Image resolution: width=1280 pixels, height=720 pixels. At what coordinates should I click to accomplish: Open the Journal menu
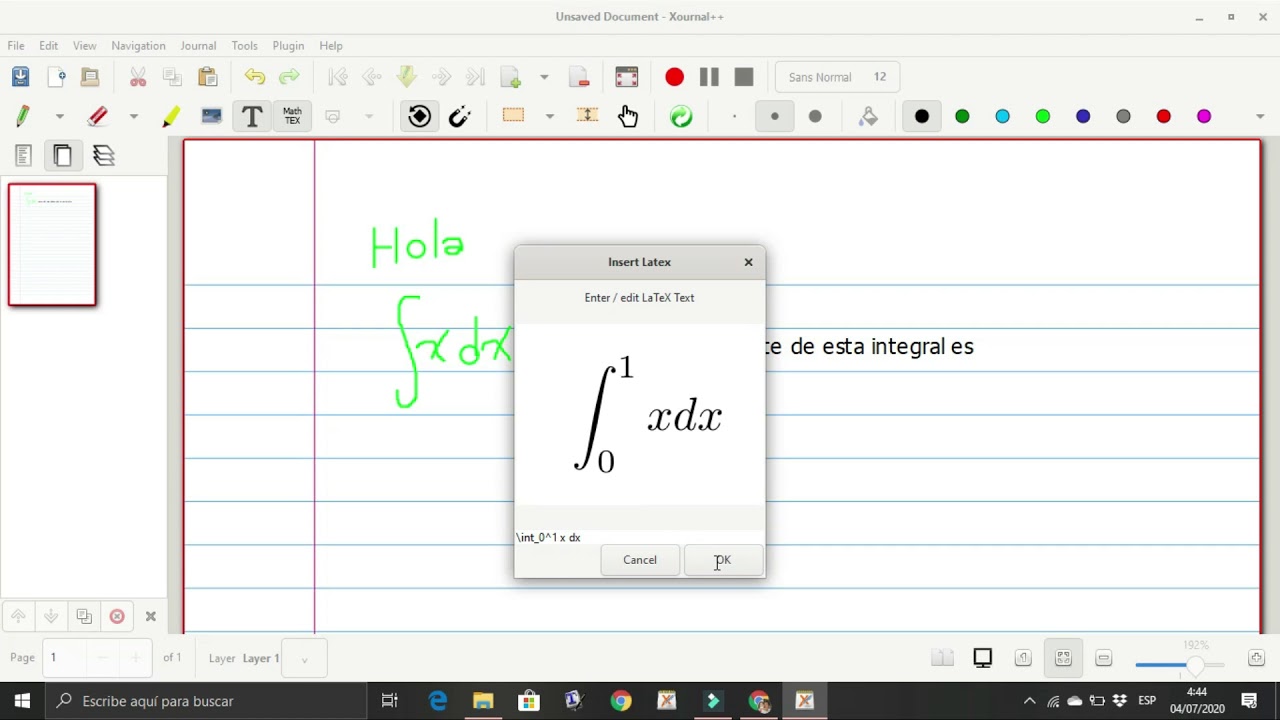click(198, 46)
